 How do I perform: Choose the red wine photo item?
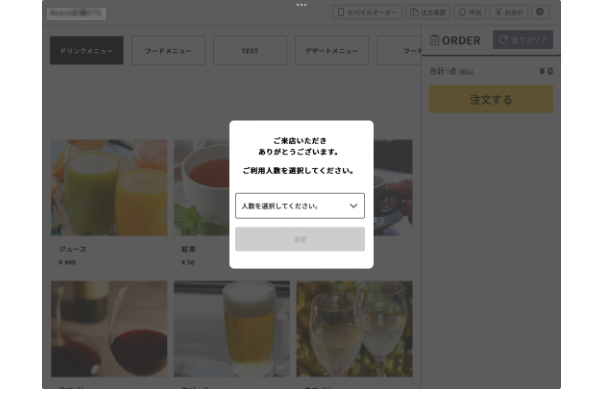coord(109,329)
